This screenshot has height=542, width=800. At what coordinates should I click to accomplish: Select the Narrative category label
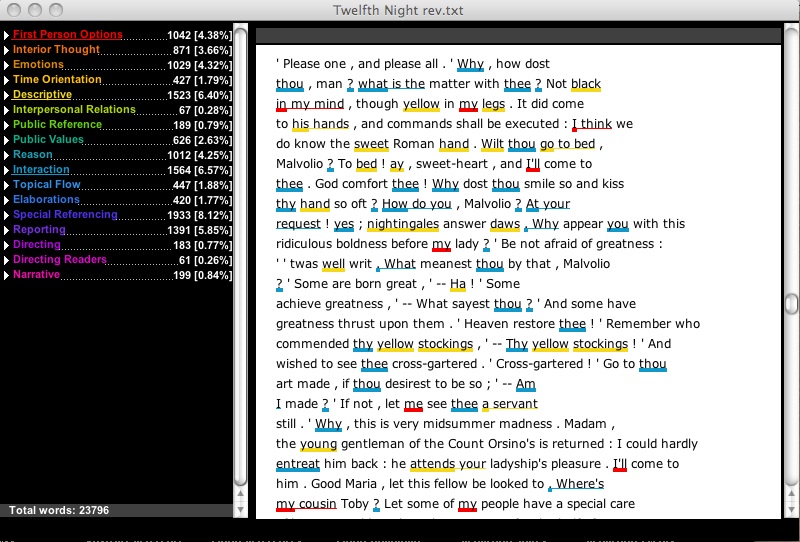[x=36, y=274]
